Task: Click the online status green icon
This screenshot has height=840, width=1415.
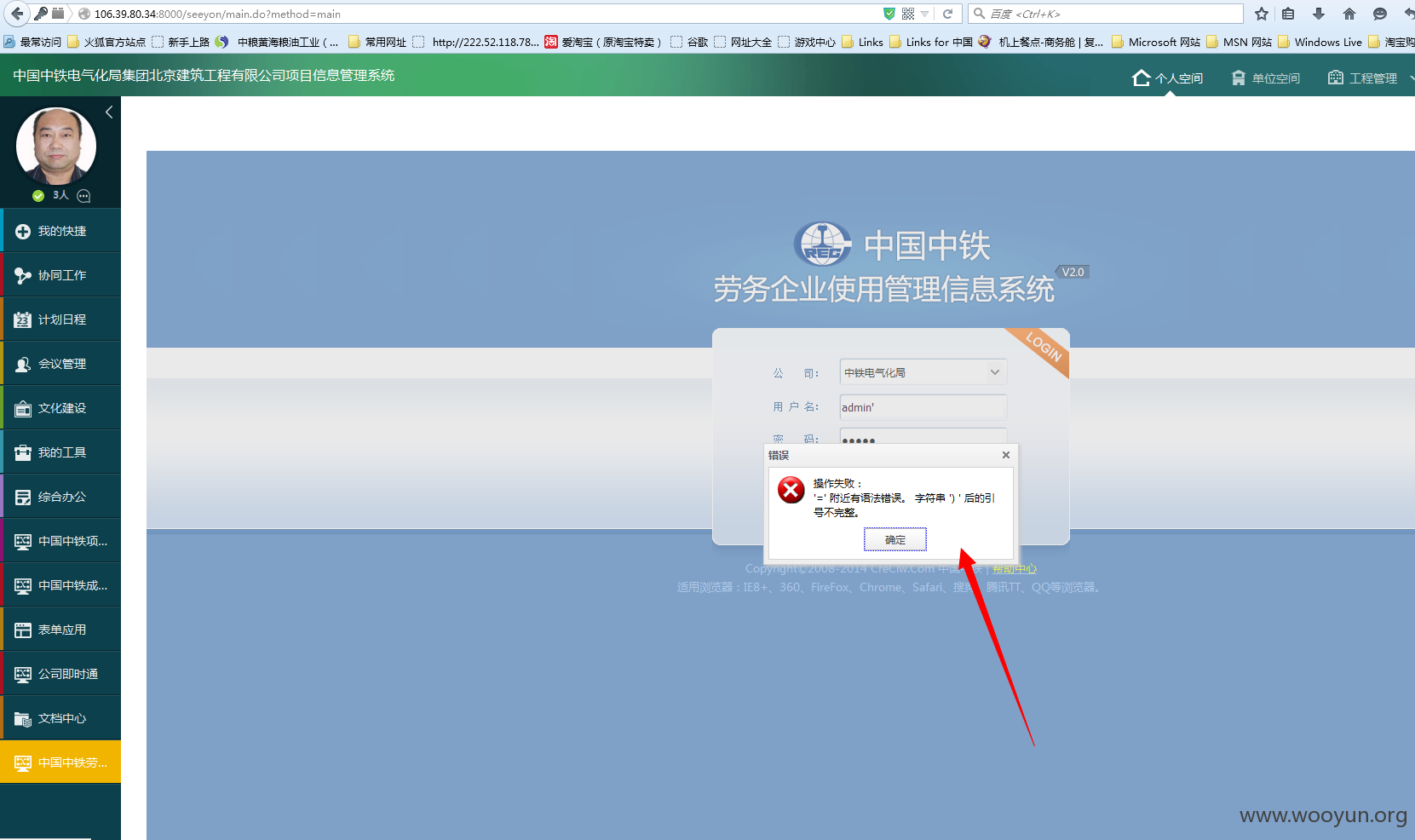Action: pyautogui.click(x=38, y=196)
